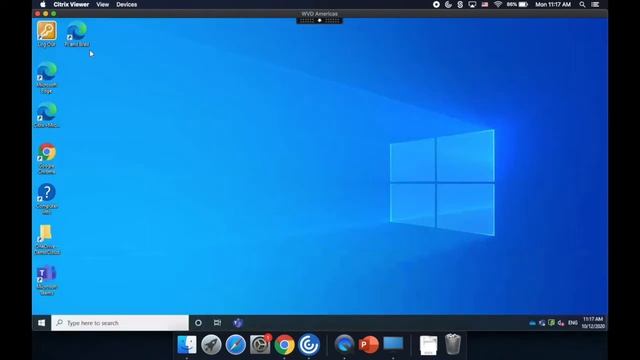
Task: Expand the Citrix toolbar handle below title
Action: [320, 20]
